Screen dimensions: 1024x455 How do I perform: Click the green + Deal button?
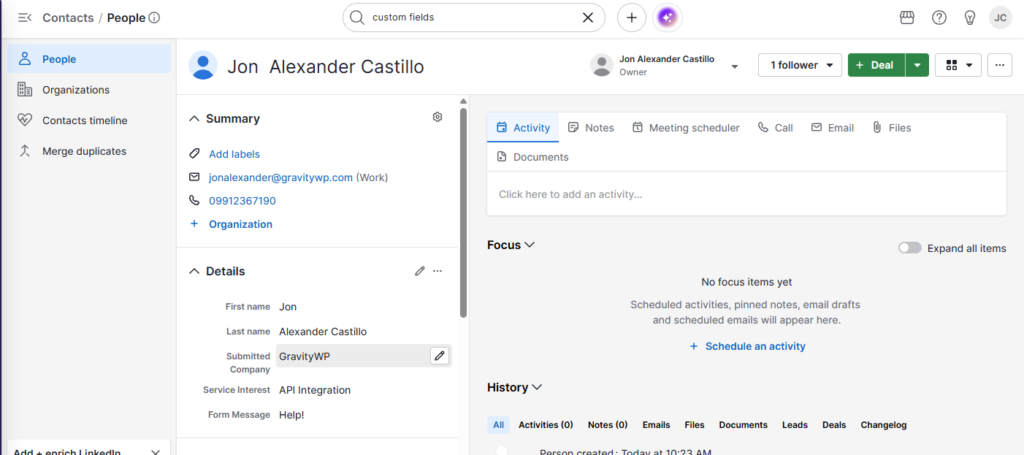[x=876, y=65]
